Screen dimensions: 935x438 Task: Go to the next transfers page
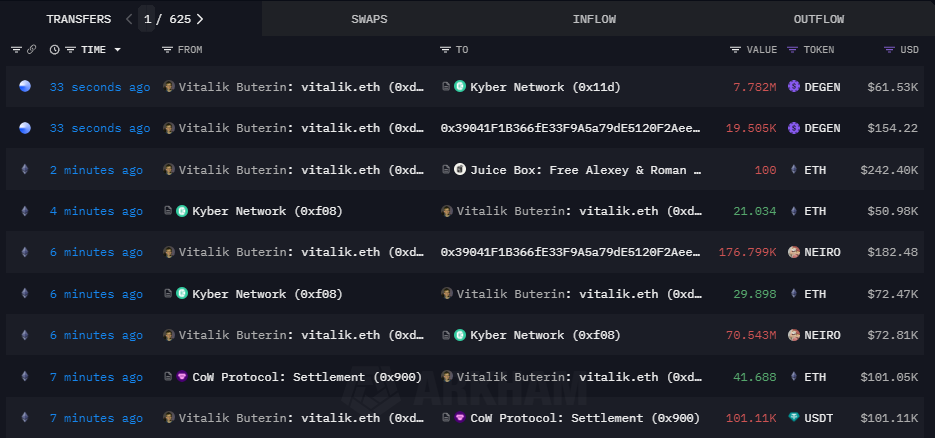click(x=200, y=19)
